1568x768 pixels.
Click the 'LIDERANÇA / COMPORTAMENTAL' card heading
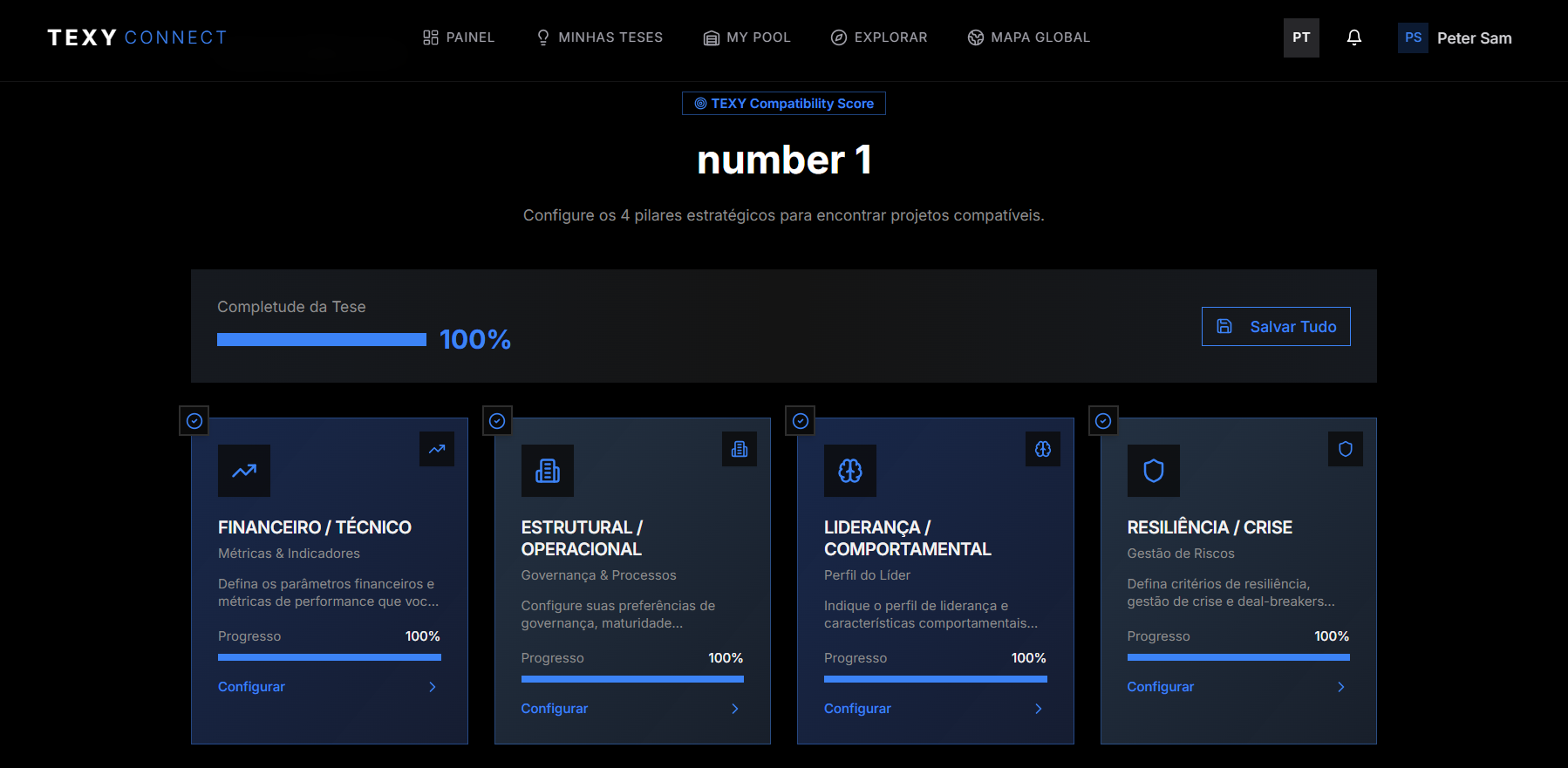coord(908,538)
